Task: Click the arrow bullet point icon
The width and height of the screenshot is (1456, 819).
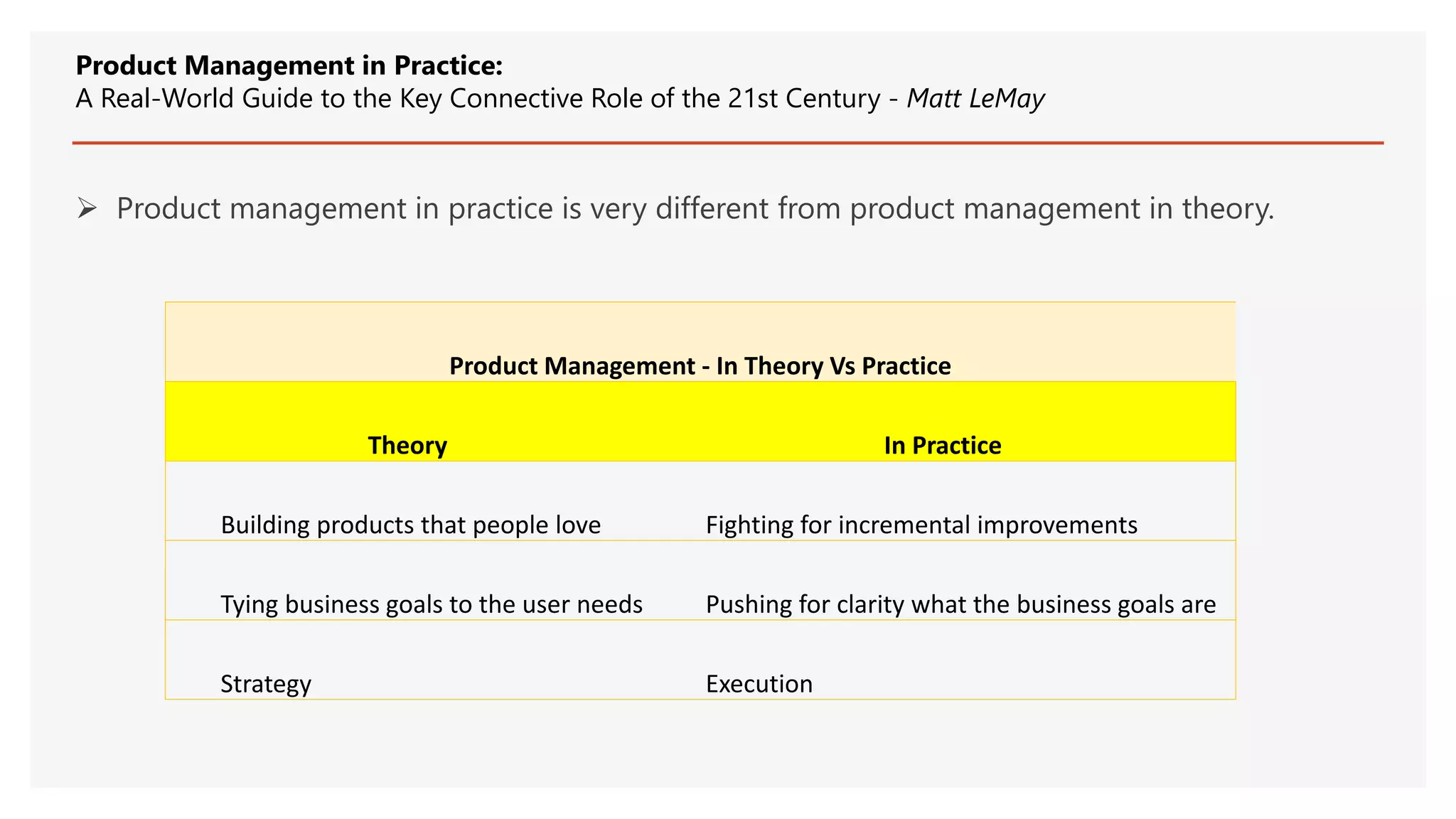Action: [x=87, y=208]
